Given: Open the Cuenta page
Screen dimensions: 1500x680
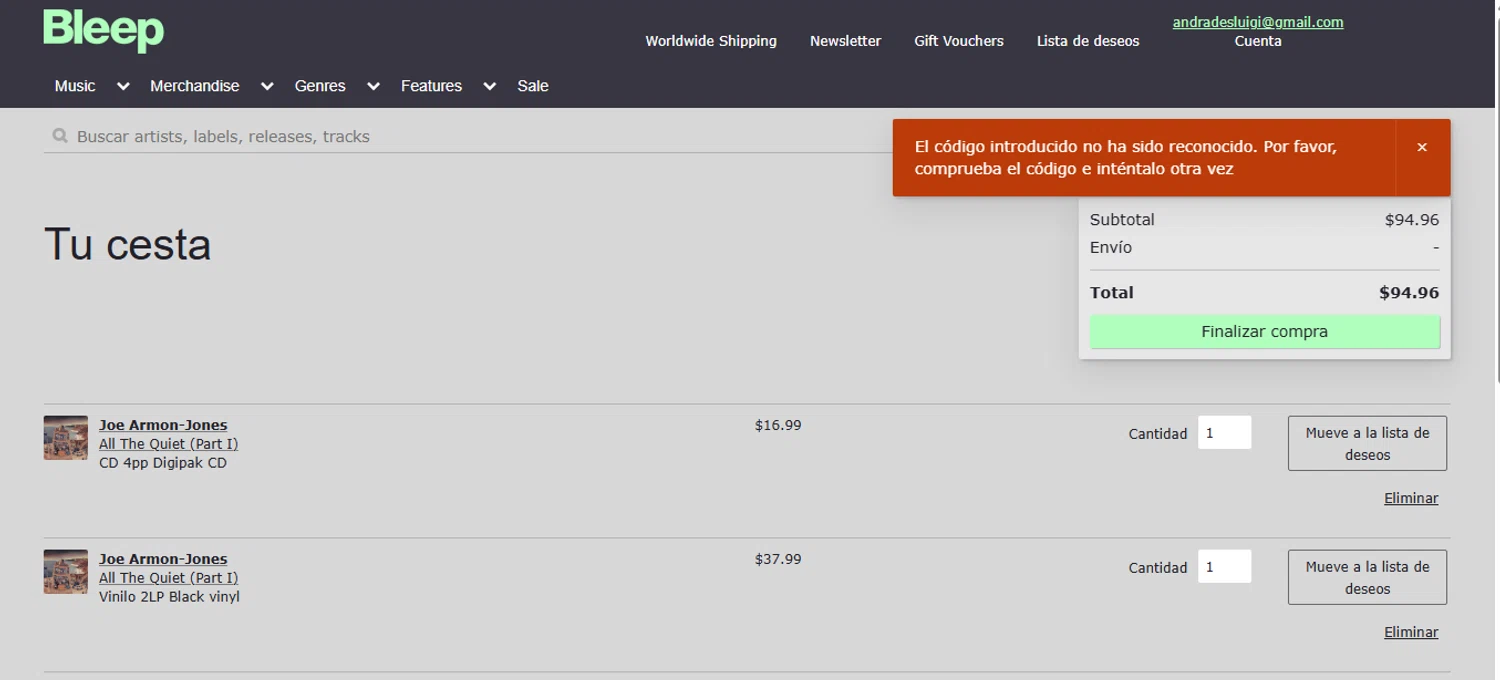Looking at the screenshot, I should coord(1258,41).
